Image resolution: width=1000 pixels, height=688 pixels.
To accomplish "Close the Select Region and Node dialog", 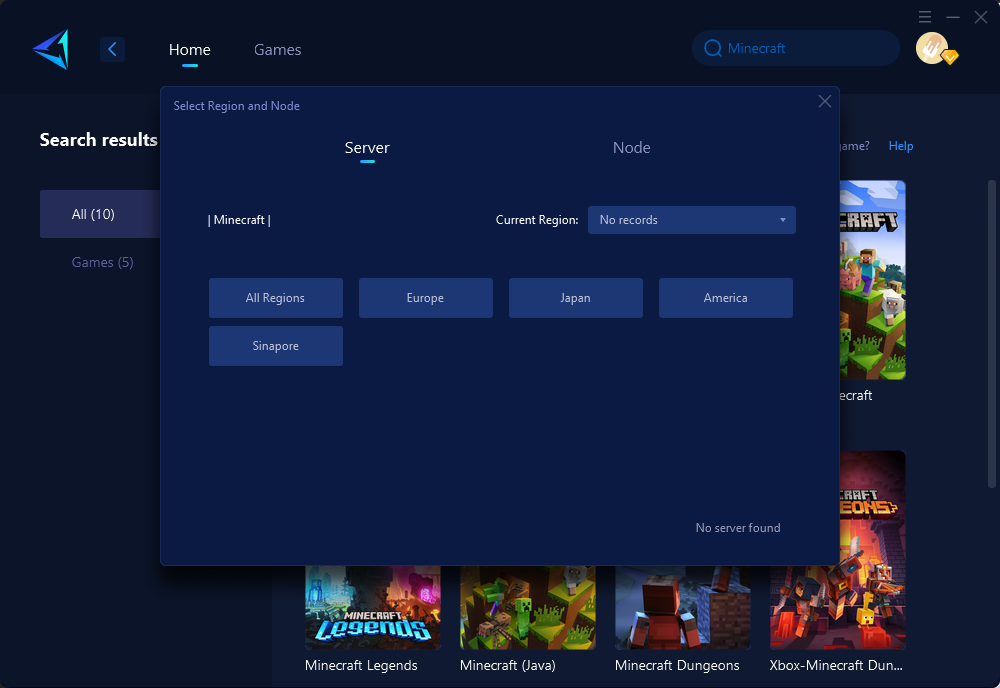I will (x=825, y=101).
